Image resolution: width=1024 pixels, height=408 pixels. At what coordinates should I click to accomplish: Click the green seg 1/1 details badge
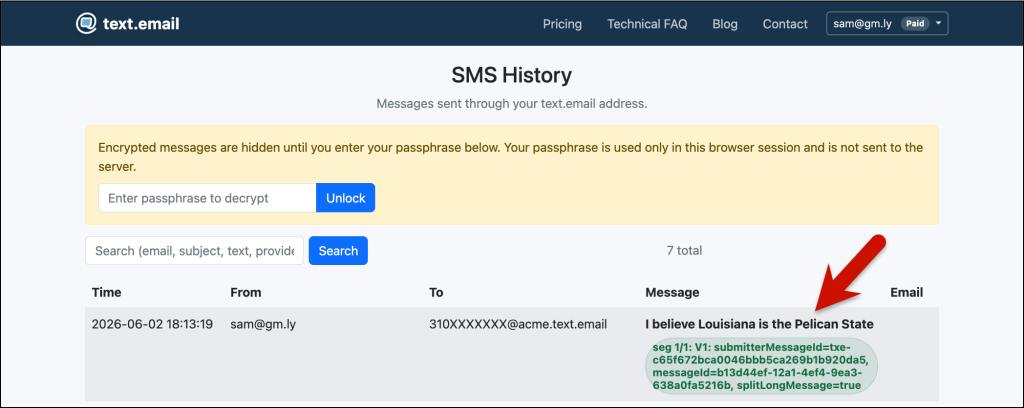tap(761, 366)
